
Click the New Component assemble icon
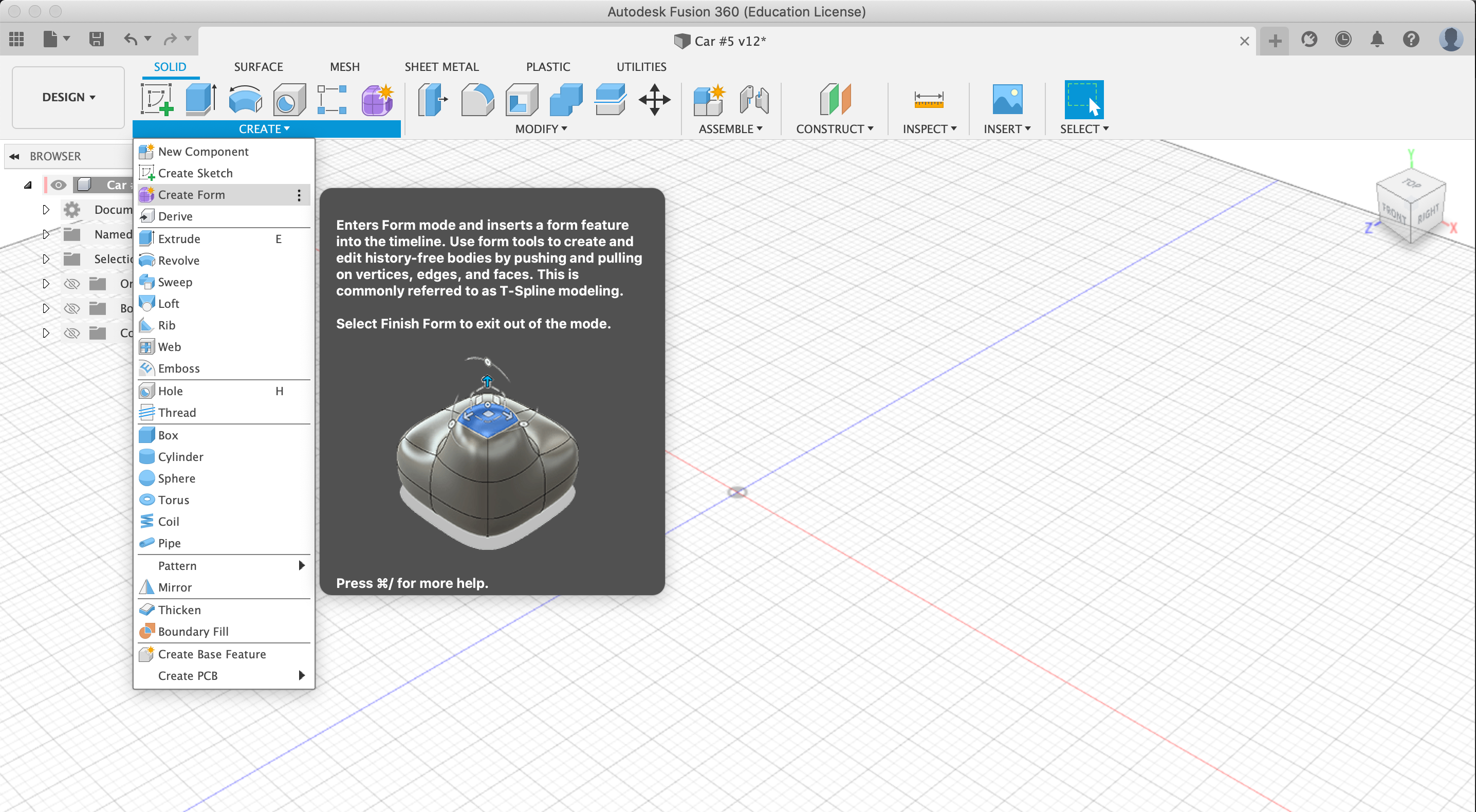tap(709, 100)
